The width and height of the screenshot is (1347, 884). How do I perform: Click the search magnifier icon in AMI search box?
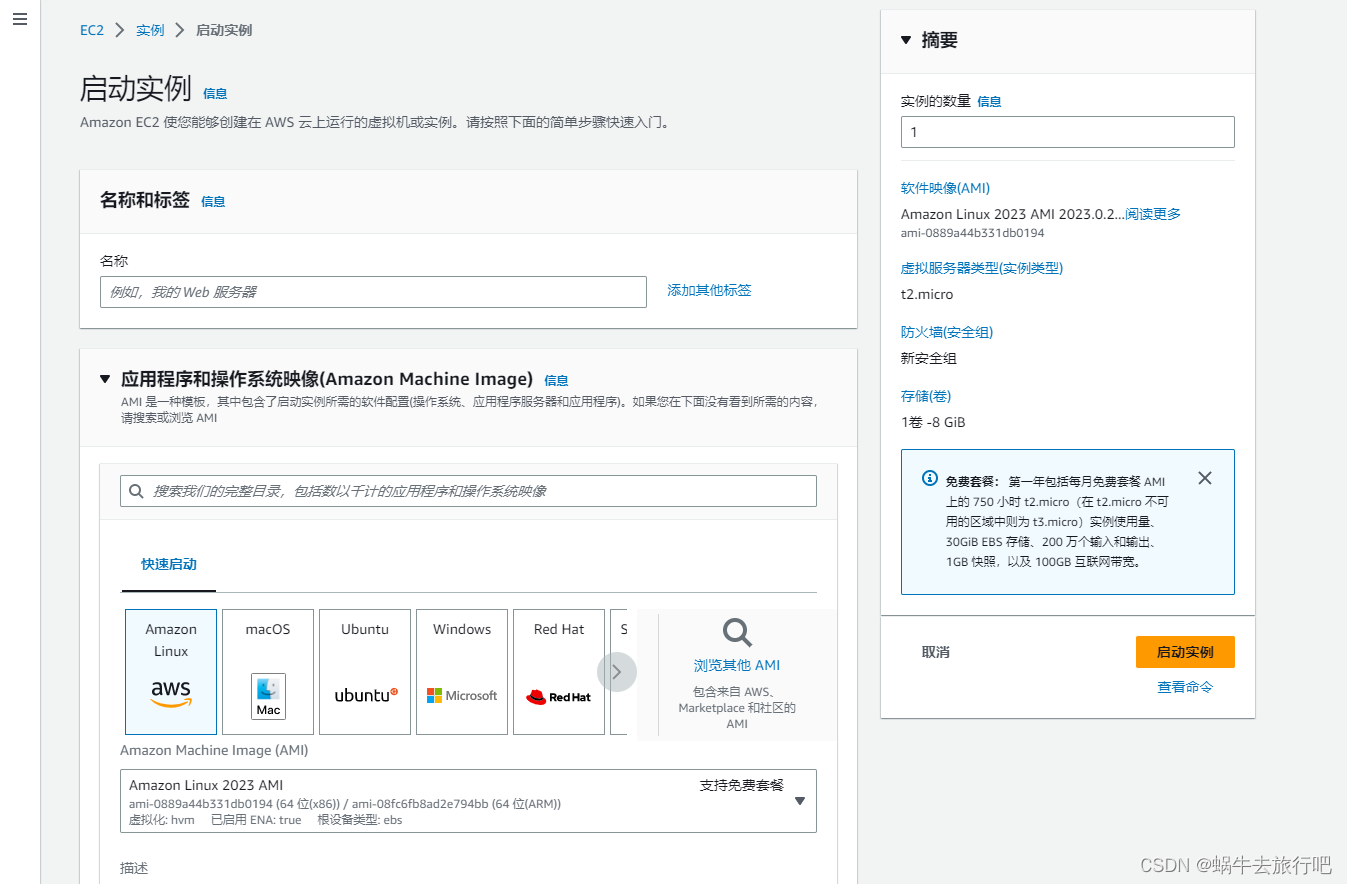pyautogui.click(x=136, y=491)
